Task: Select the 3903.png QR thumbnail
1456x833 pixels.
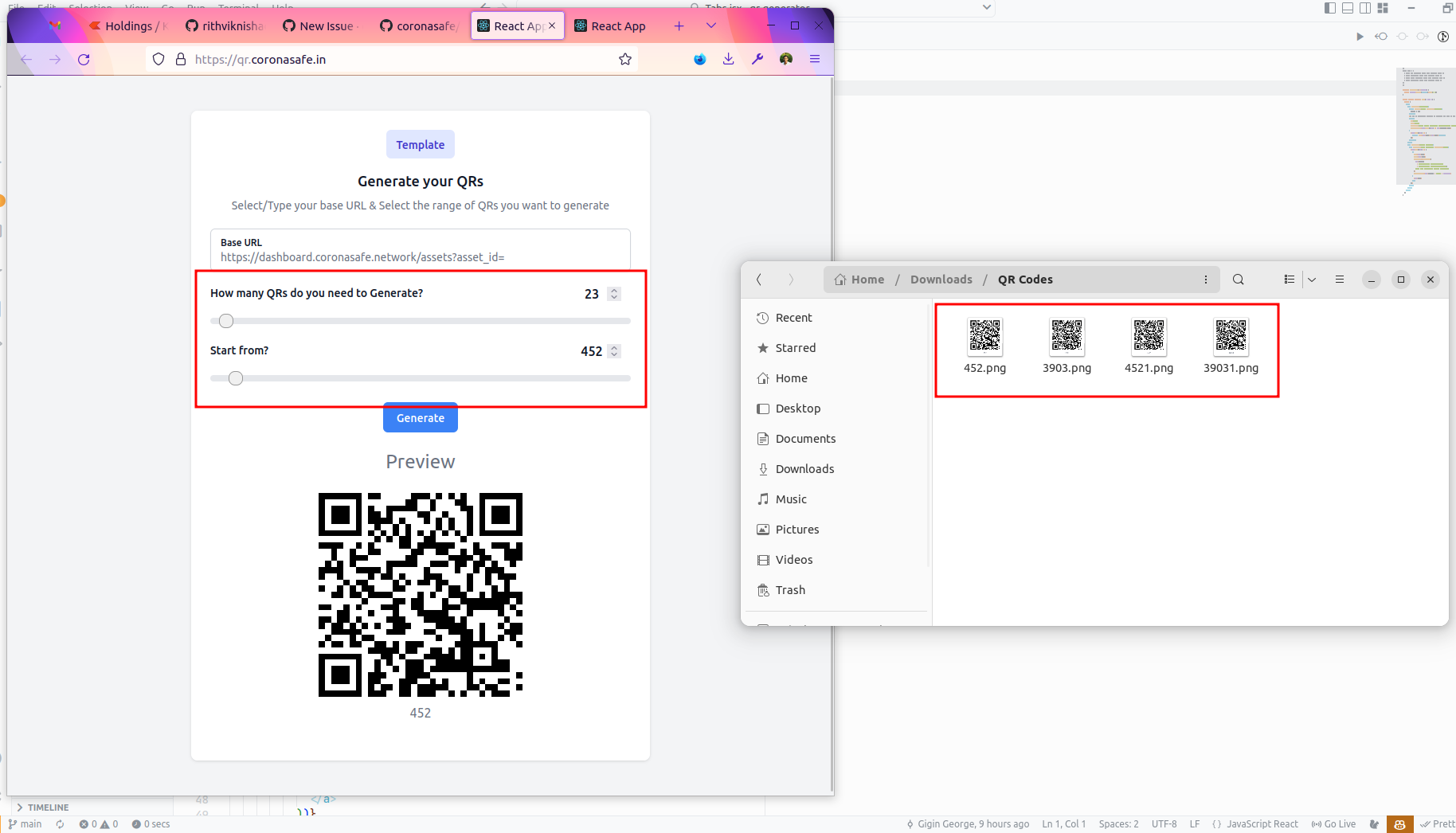Action: 1067,336
